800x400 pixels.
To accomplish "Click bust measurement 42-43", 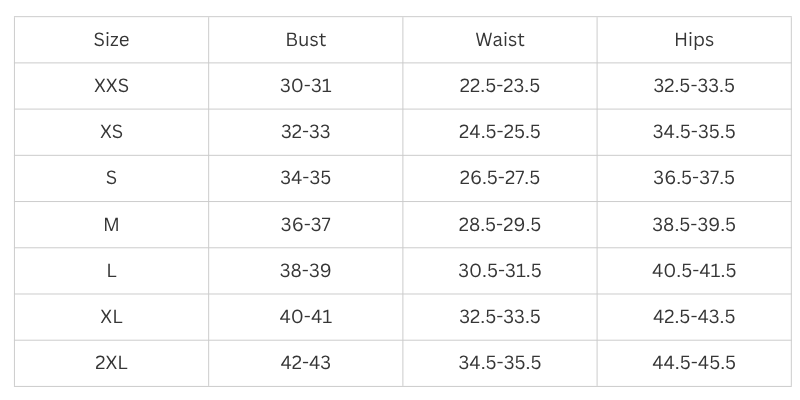I will [305, 363].
